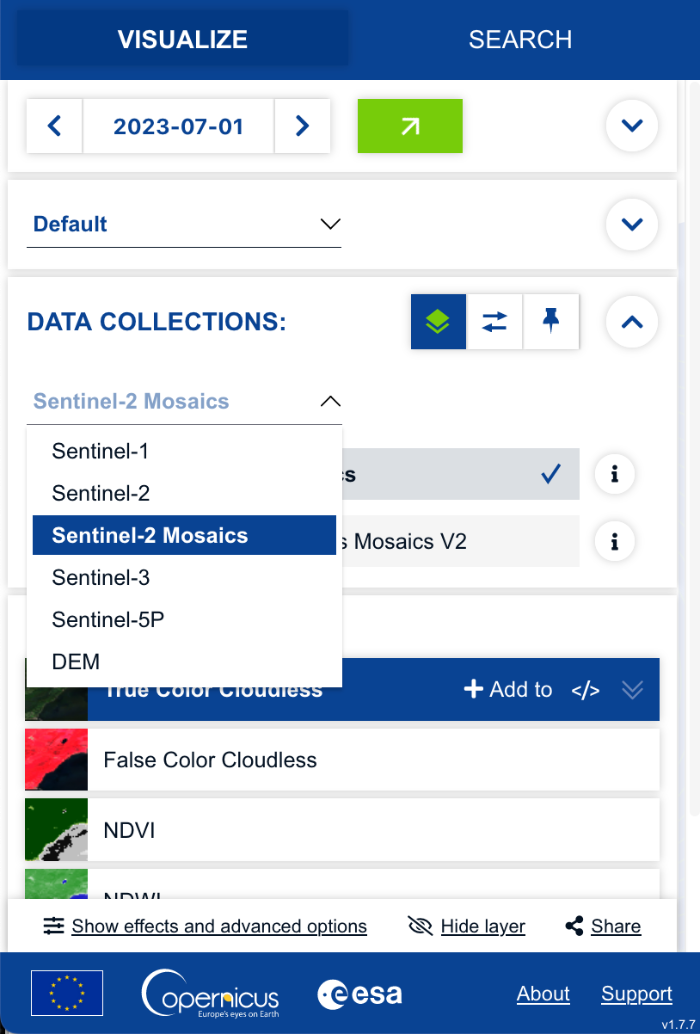Image resolution: width=700 pixels, height=1034 pixels.
Task: Switch to the SEARCH tab
Action: point(520,40)
